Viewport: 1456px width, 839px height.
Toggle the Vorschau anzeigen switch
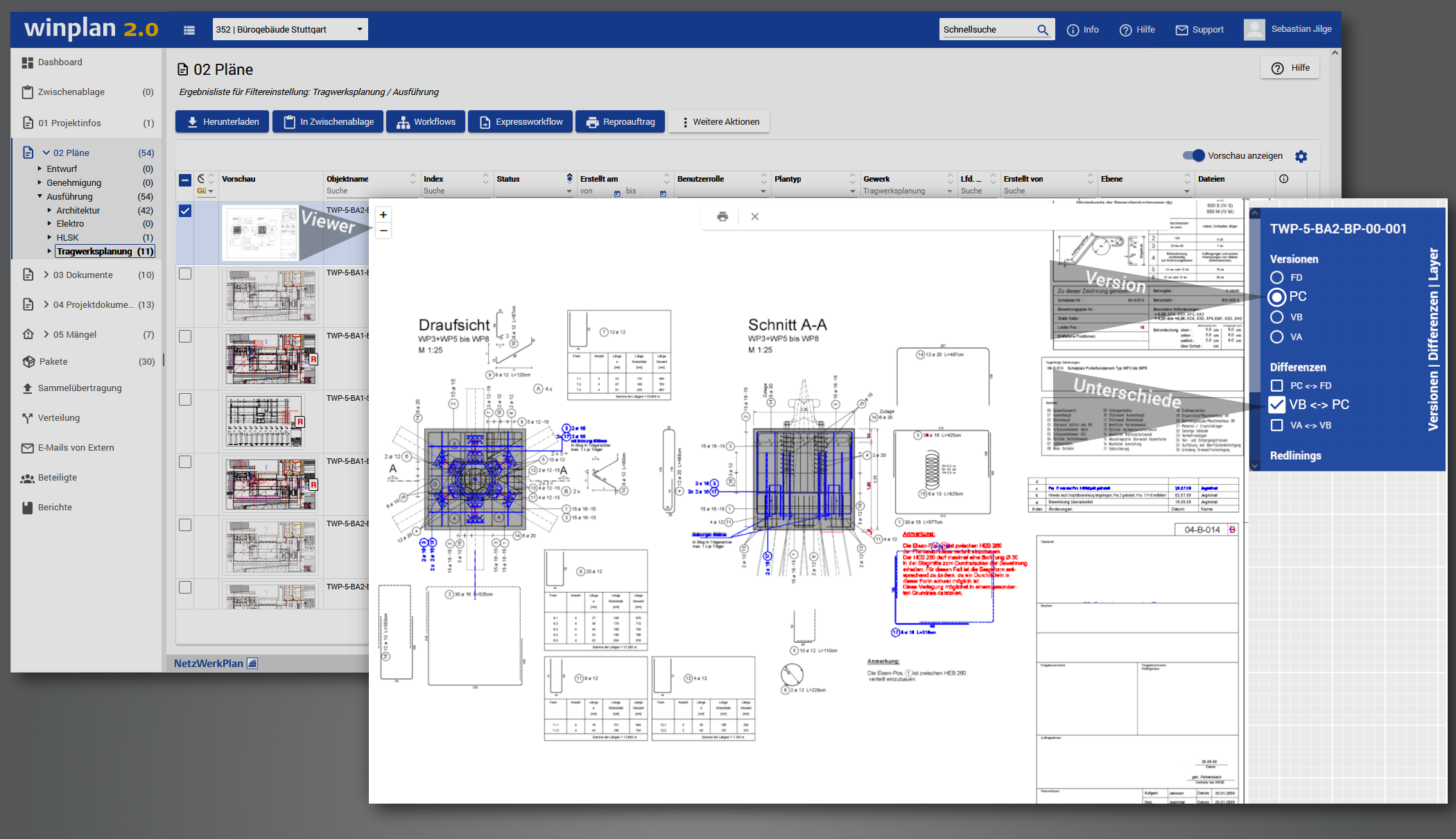point(1193,155)
